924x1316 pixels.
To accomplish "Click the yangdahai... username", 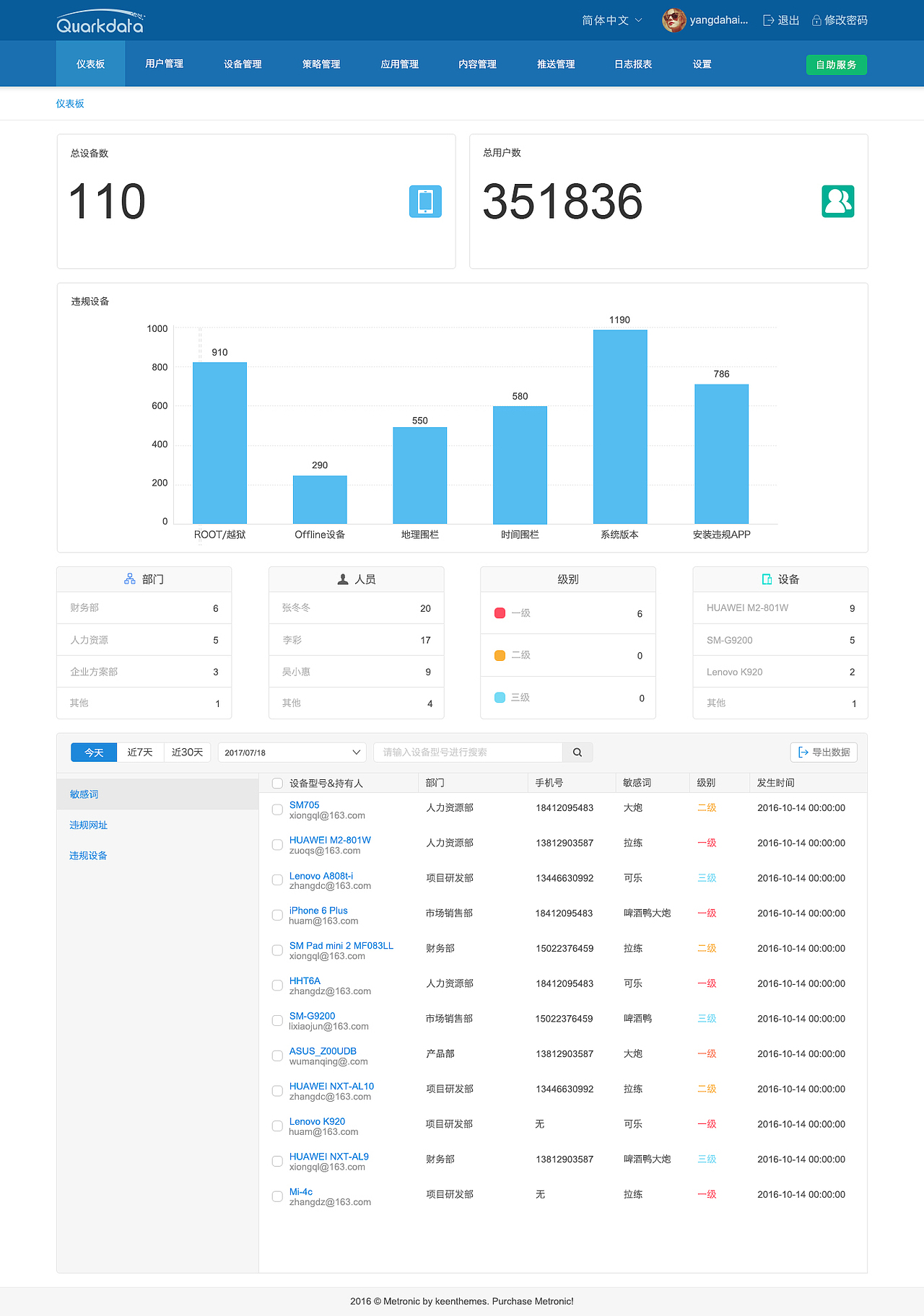I will tap(719, 20).
